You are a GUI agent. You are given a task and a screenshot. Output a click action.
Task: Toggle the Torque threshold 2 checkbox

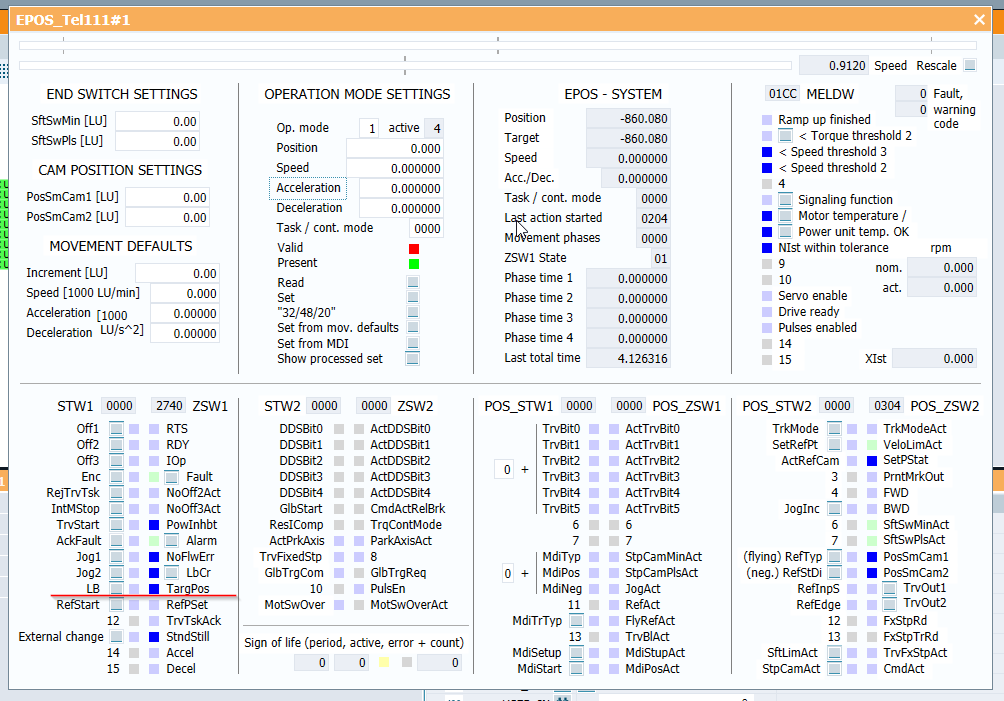[x=785, y=136]
